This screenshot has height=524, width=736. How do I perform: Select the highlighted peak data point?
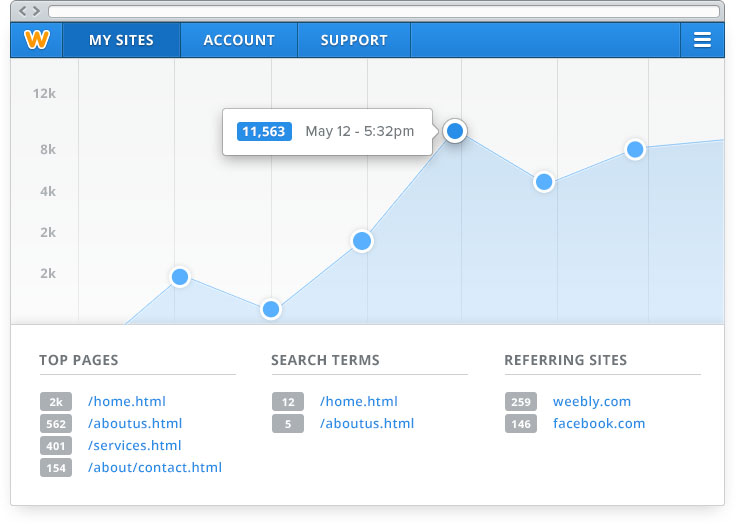[x=455, y=131]
